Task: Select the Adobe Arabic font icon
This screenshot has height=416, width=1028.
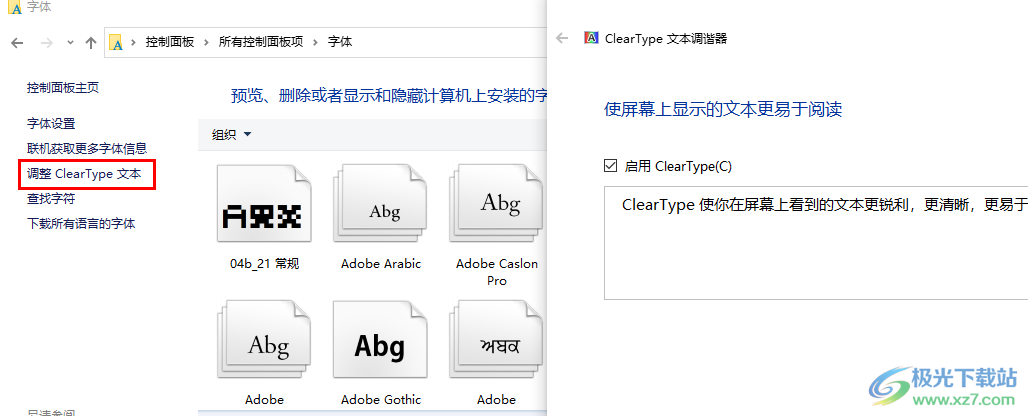Action: point(380,202)
